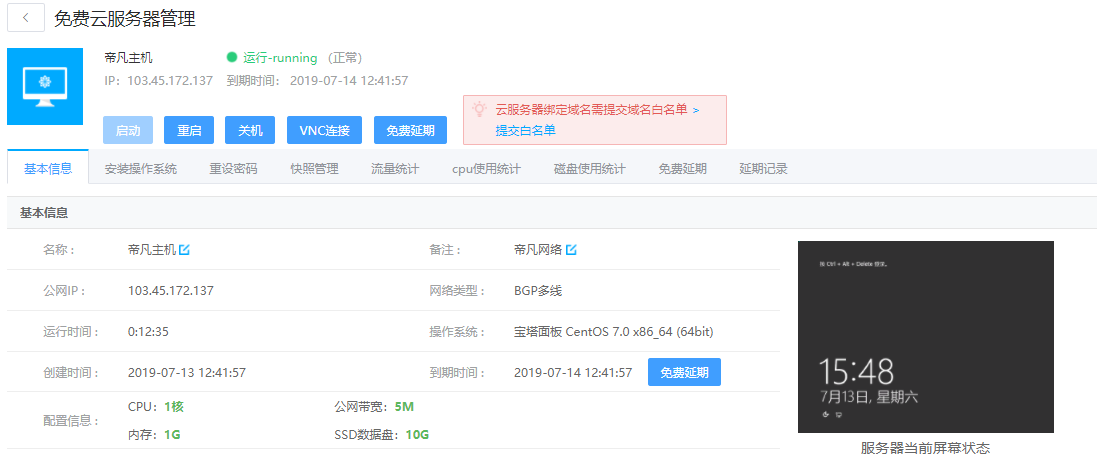Screen dimensions: 1097x467
Task: Click the 内存 1G value
Action: (x=172, y=435)
